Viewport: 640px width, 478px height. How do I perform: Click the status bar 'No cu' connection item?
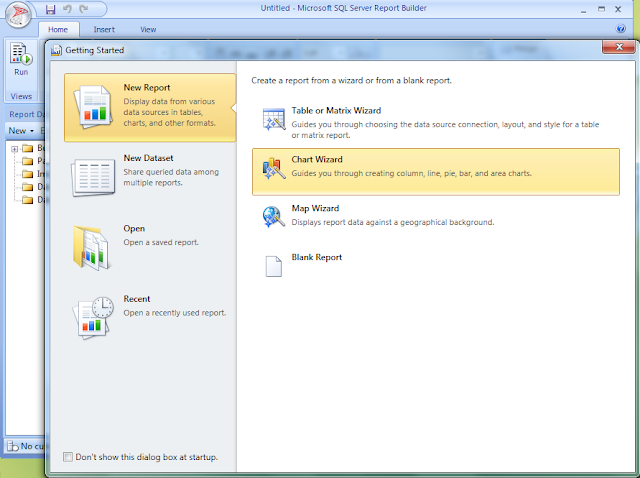pyautogui.click(x=25, y=446)
